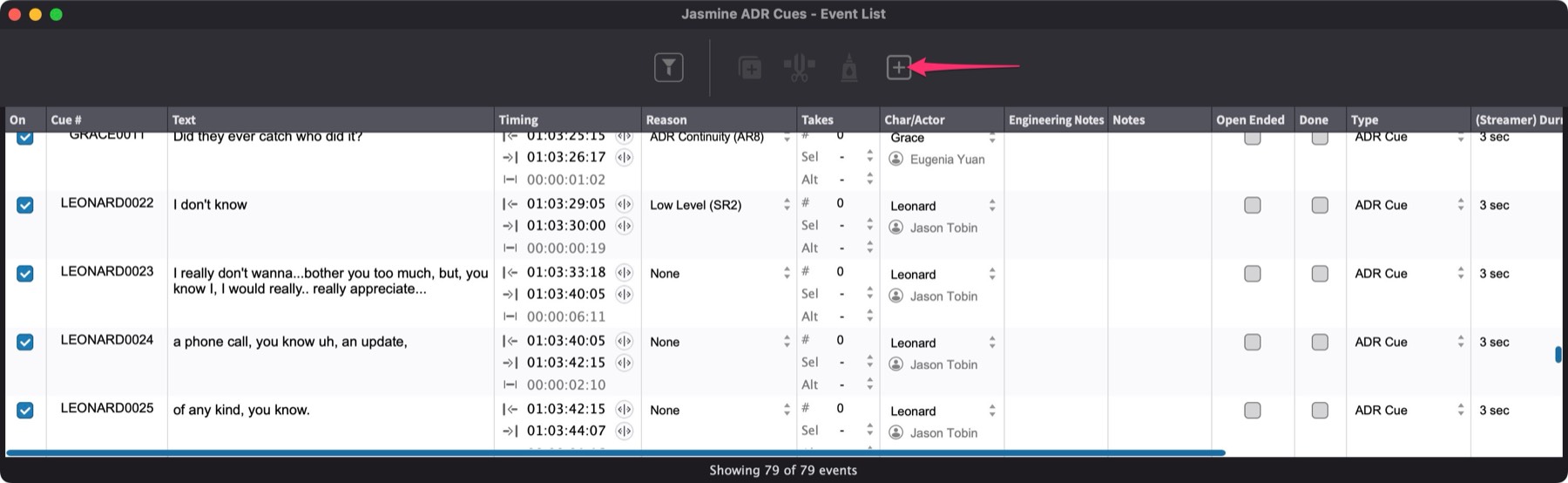
Task: Sort by Char/Actor column header
Action: [x=942, y=119]
